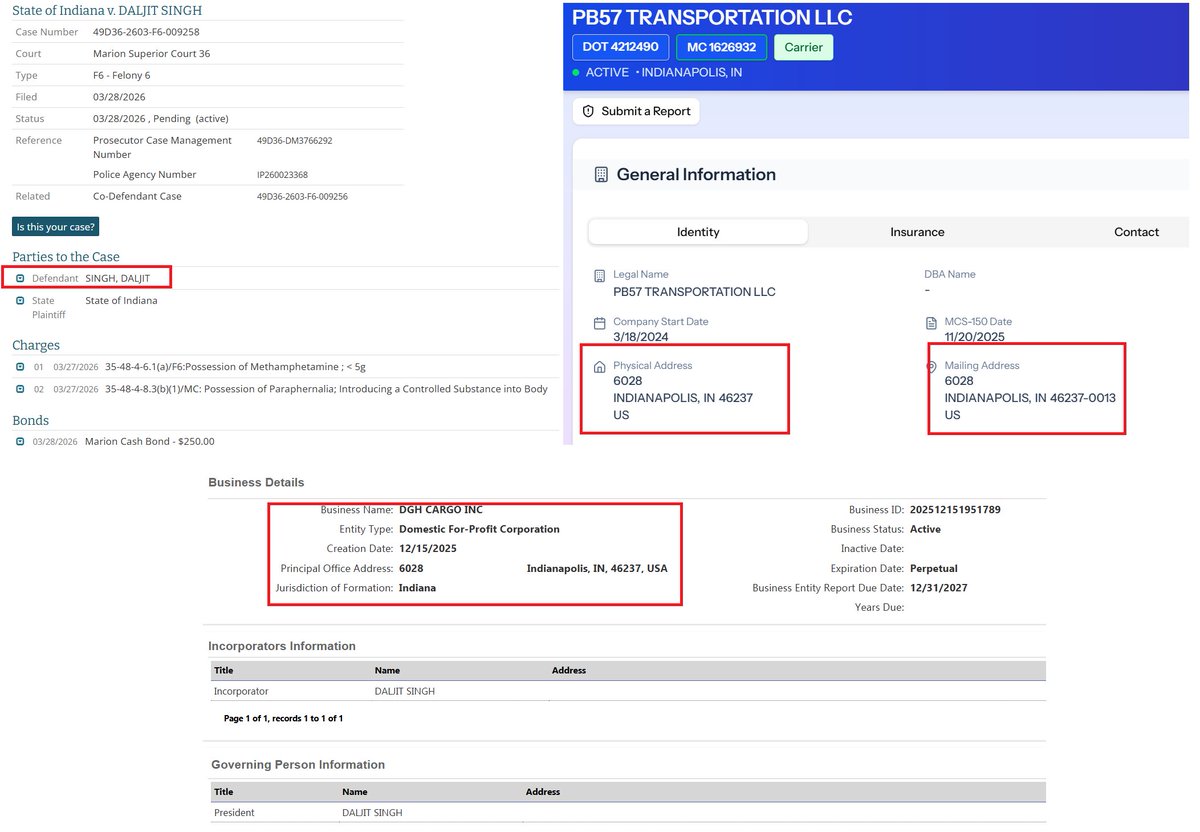Click the calendar icon beside Company Start Date
The image size is (1200, 832).
coord(600,323)
